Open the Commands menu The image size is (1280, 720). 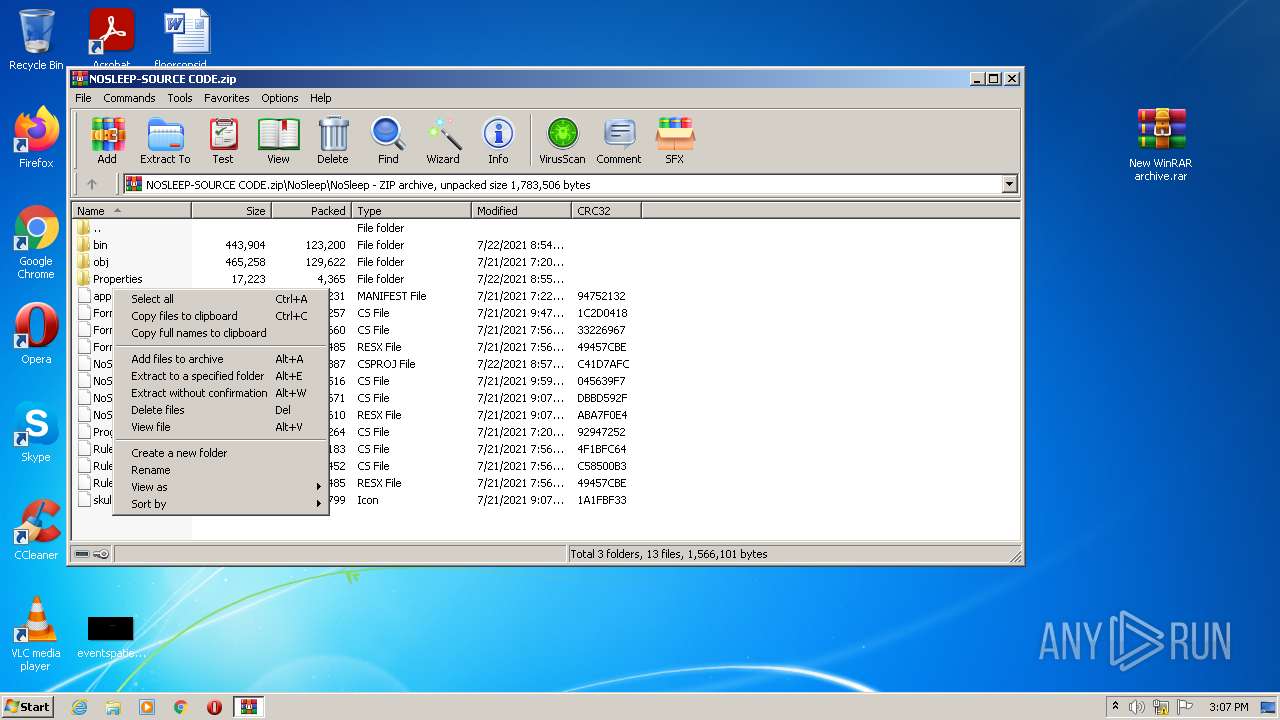(x=129, y=98)
